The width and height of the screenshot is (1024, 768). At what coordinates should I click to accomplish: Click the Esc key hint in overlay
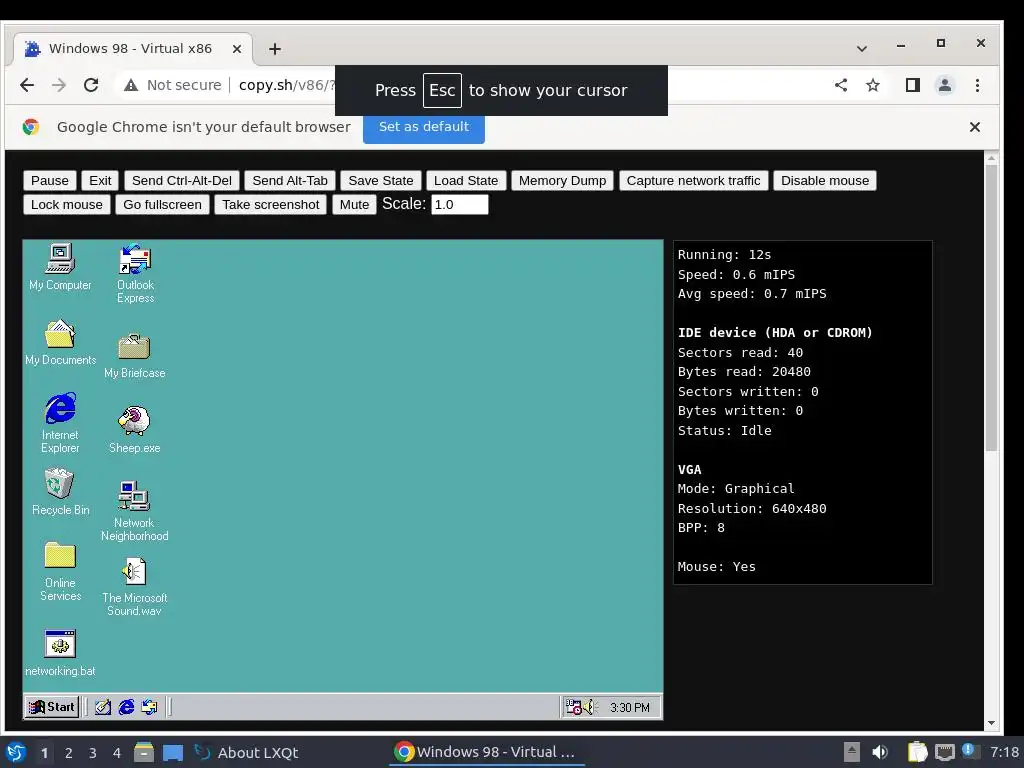pos(442,90)
